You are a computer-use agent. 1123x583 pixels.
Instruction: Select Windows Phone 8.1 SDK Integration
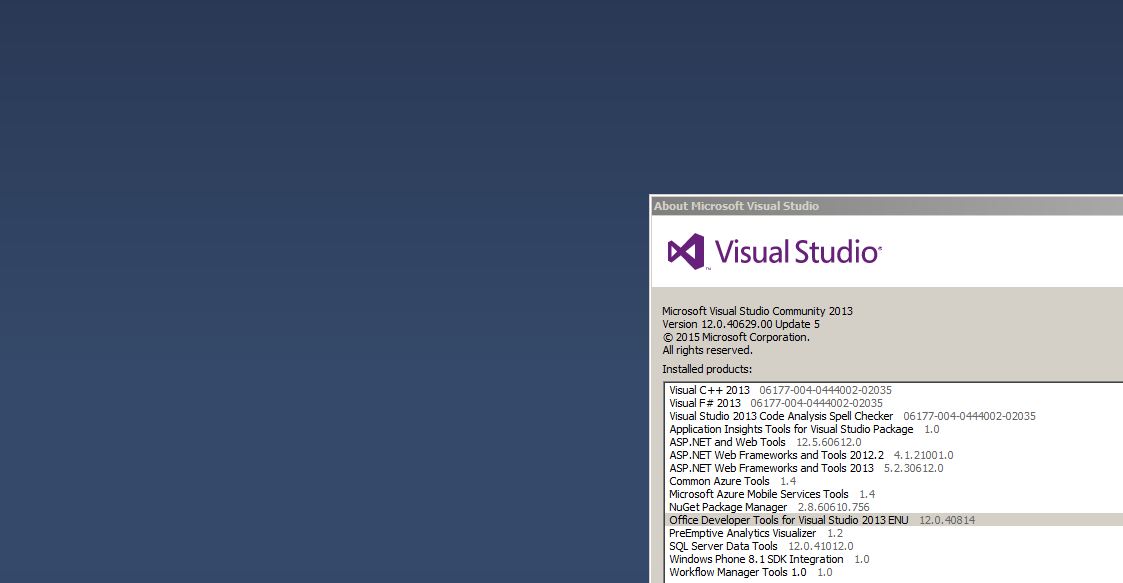coord(894,559)
